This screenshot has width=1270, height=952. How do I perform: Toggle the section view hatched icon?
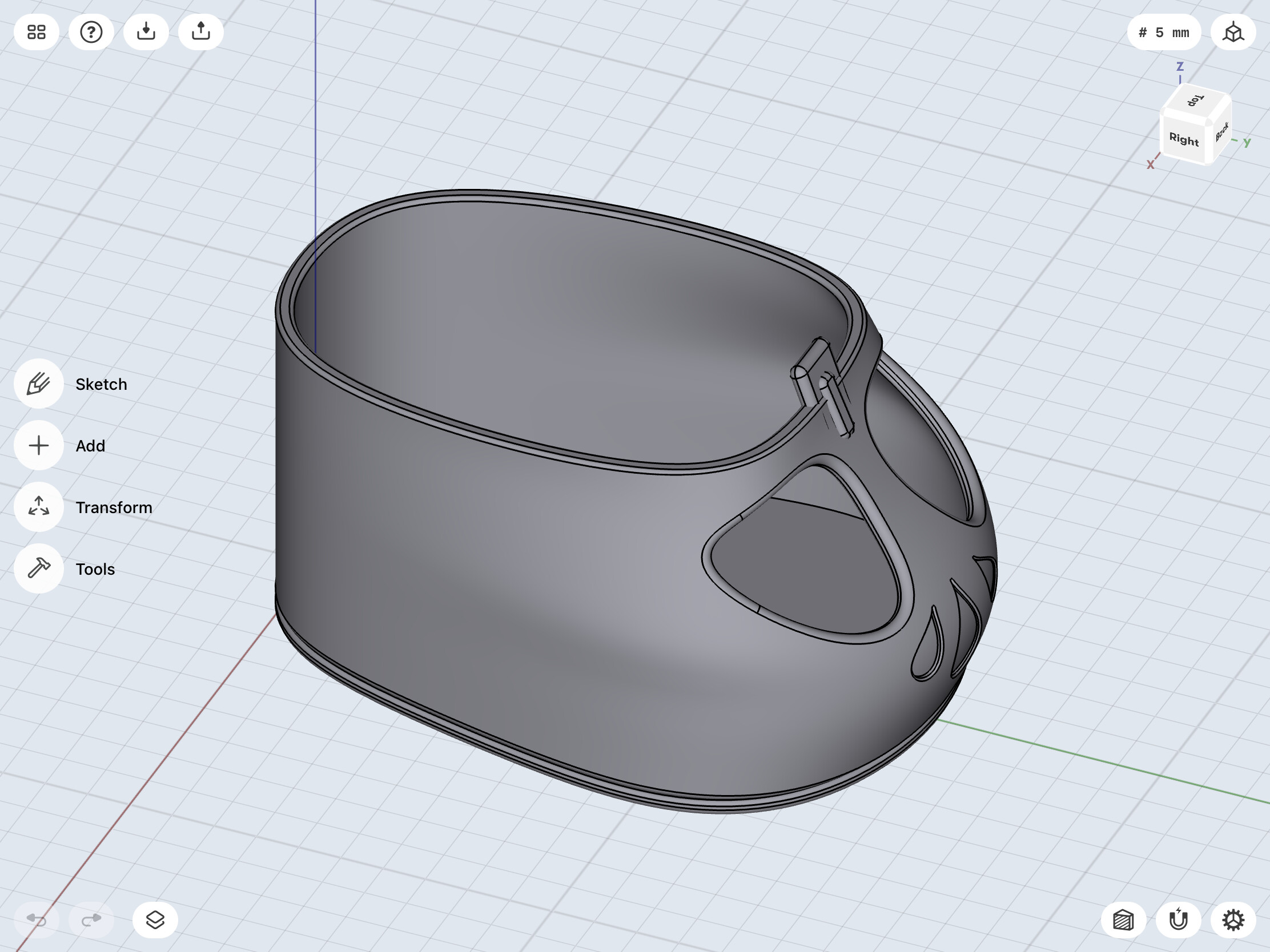point(1123,920)
